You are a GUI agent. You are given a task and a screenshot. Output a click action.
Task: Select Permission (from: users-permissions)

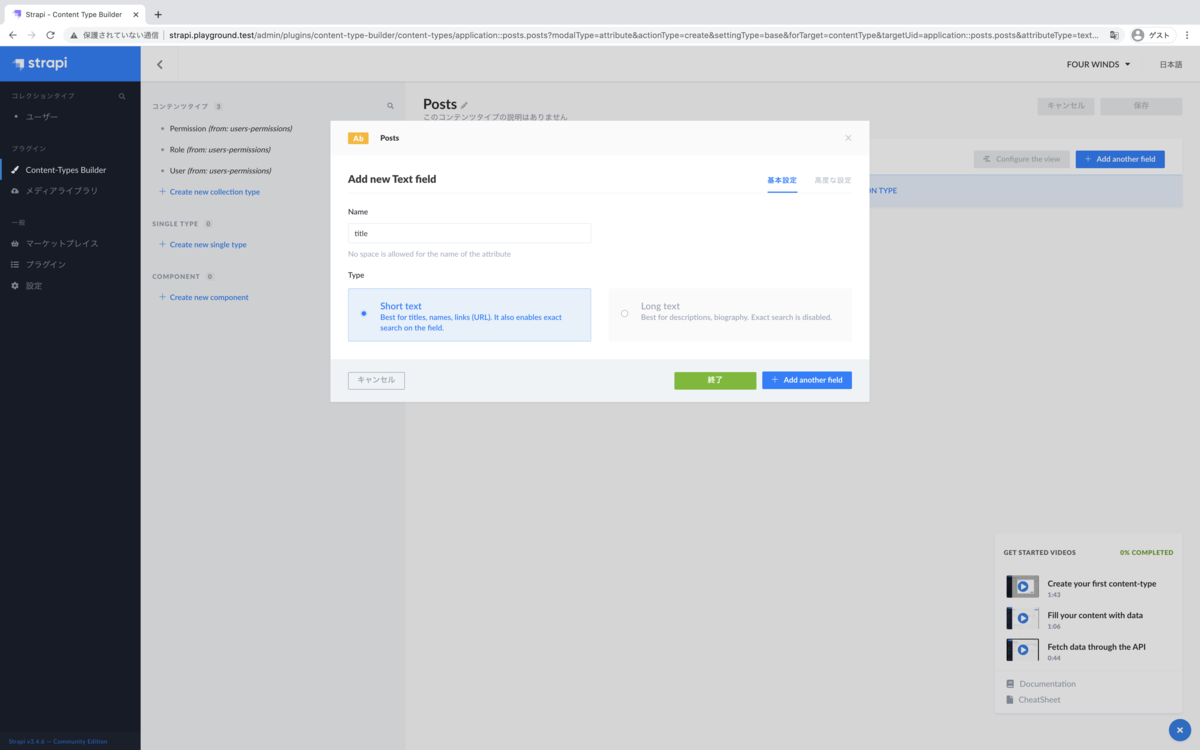(231, 128)
